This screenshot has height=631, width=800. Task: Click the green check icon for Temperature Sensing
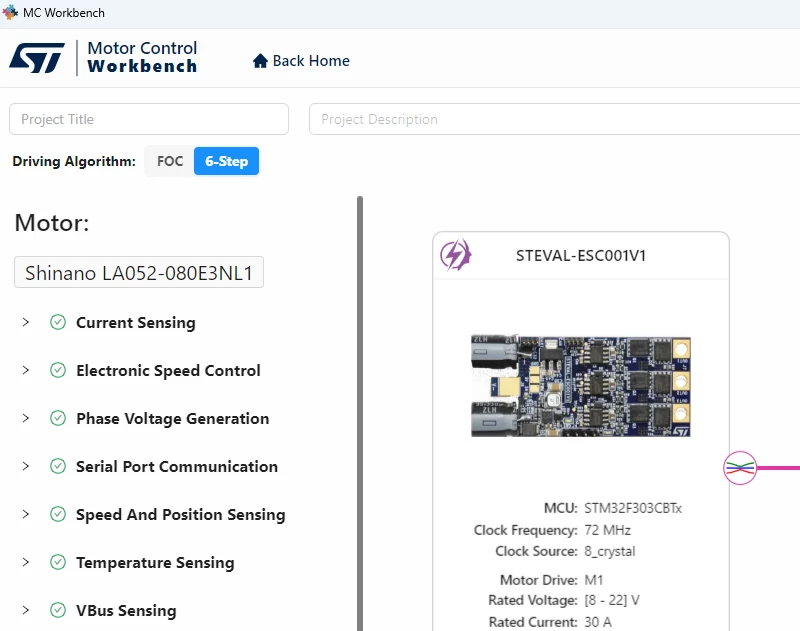tap(58, 562)
